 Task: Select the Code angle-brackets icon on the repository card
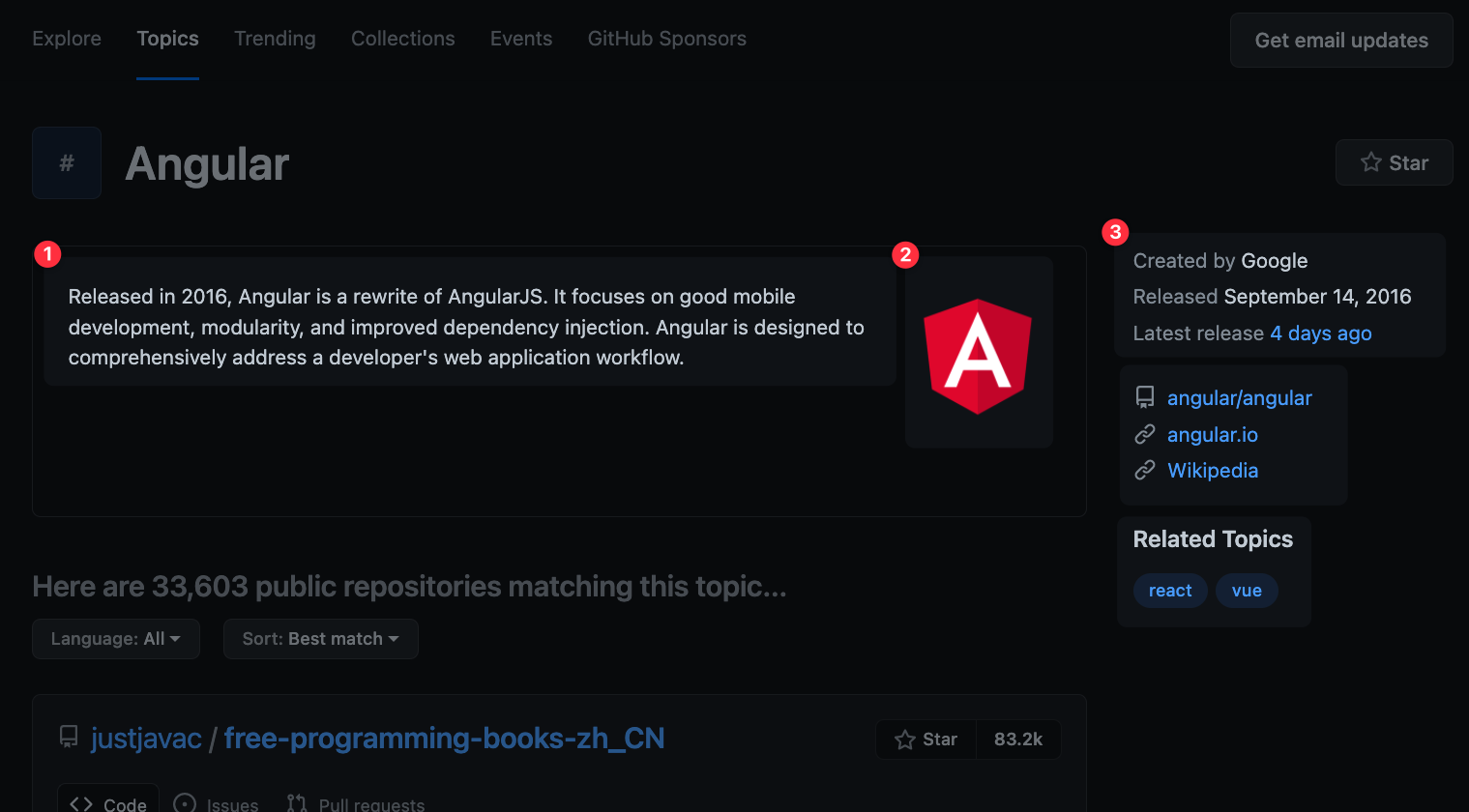(x=83, y=803)
